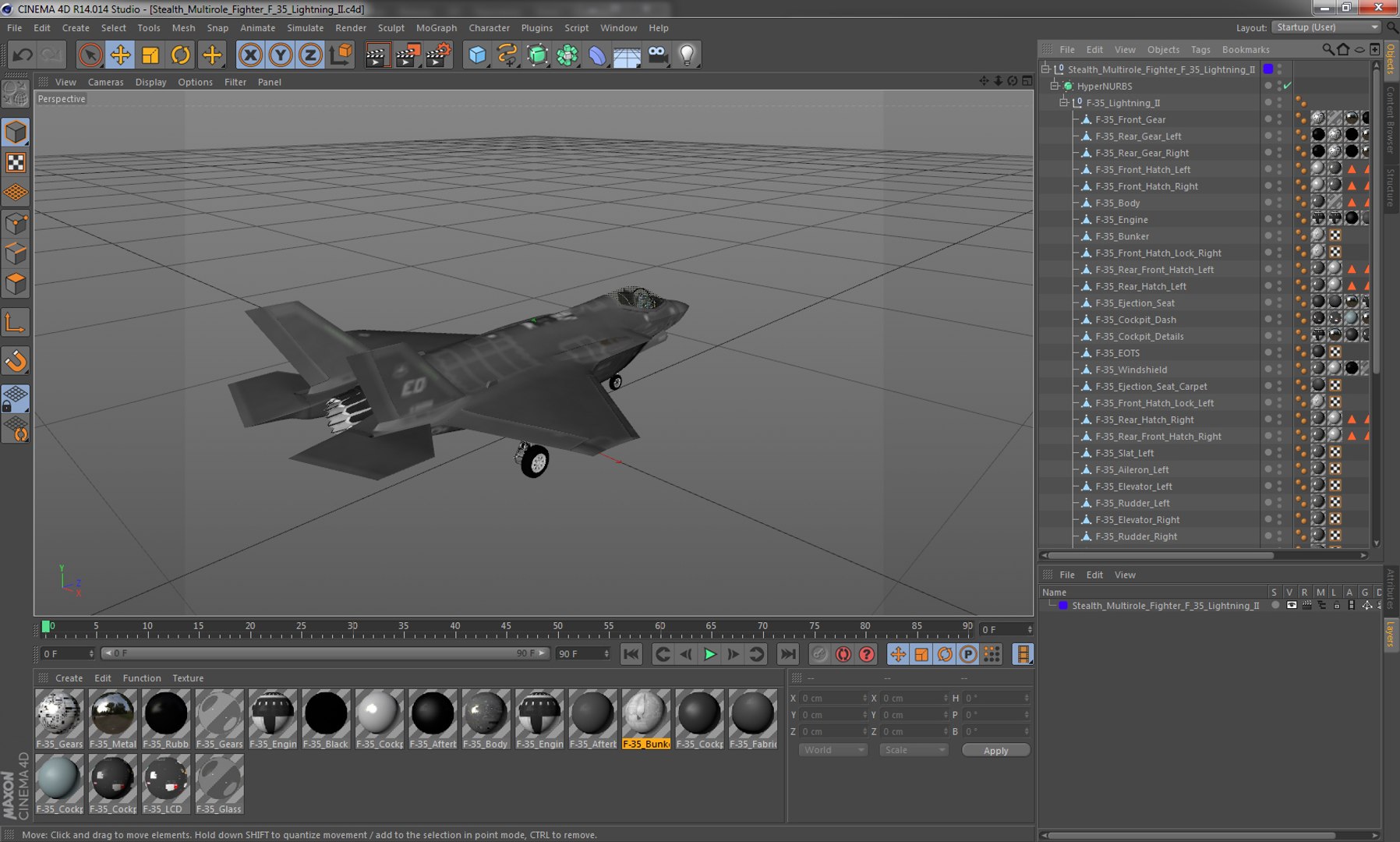Select the Move tool in top toolbar
This screenshot has height=842, width=1400.
120,55
